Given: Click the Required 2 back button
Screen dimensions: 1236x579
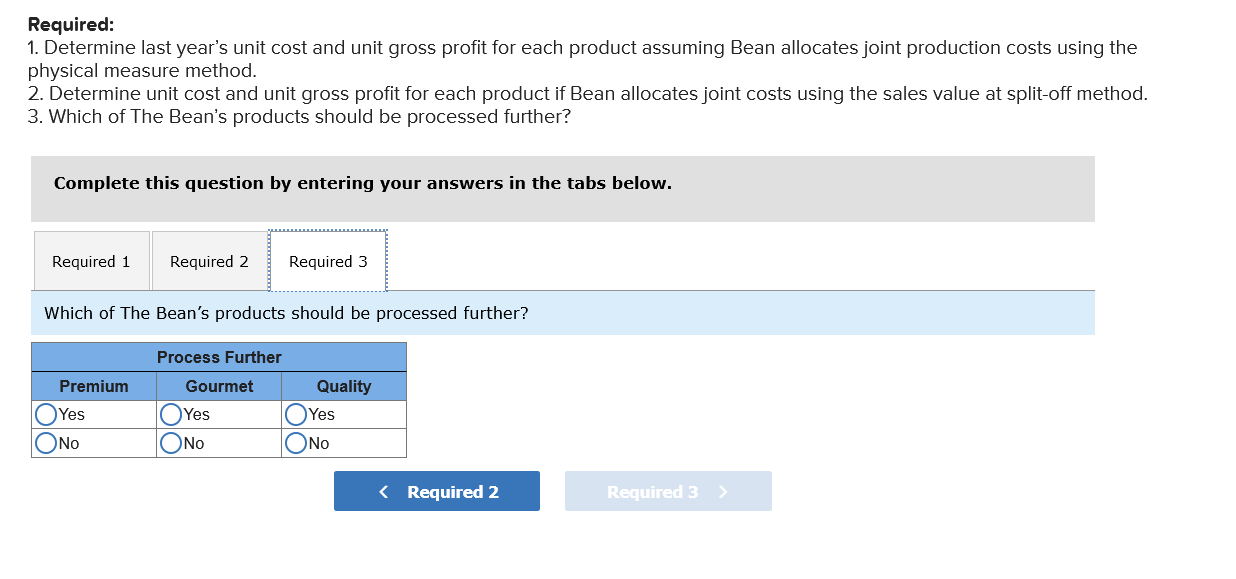Looking at the screenshot, I should [x=436, y=491].
